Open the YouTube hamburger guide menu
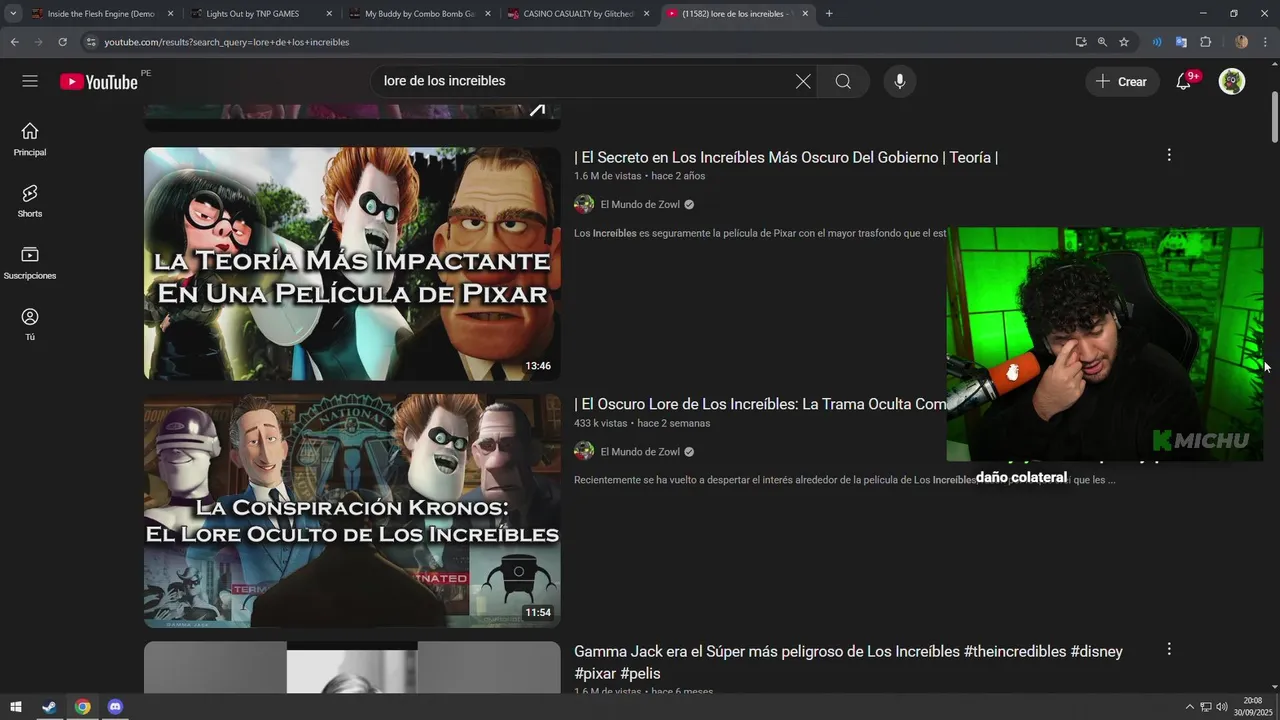Image resolution: width=1280 pixels, height=720 pixels. tap(30, 81)
